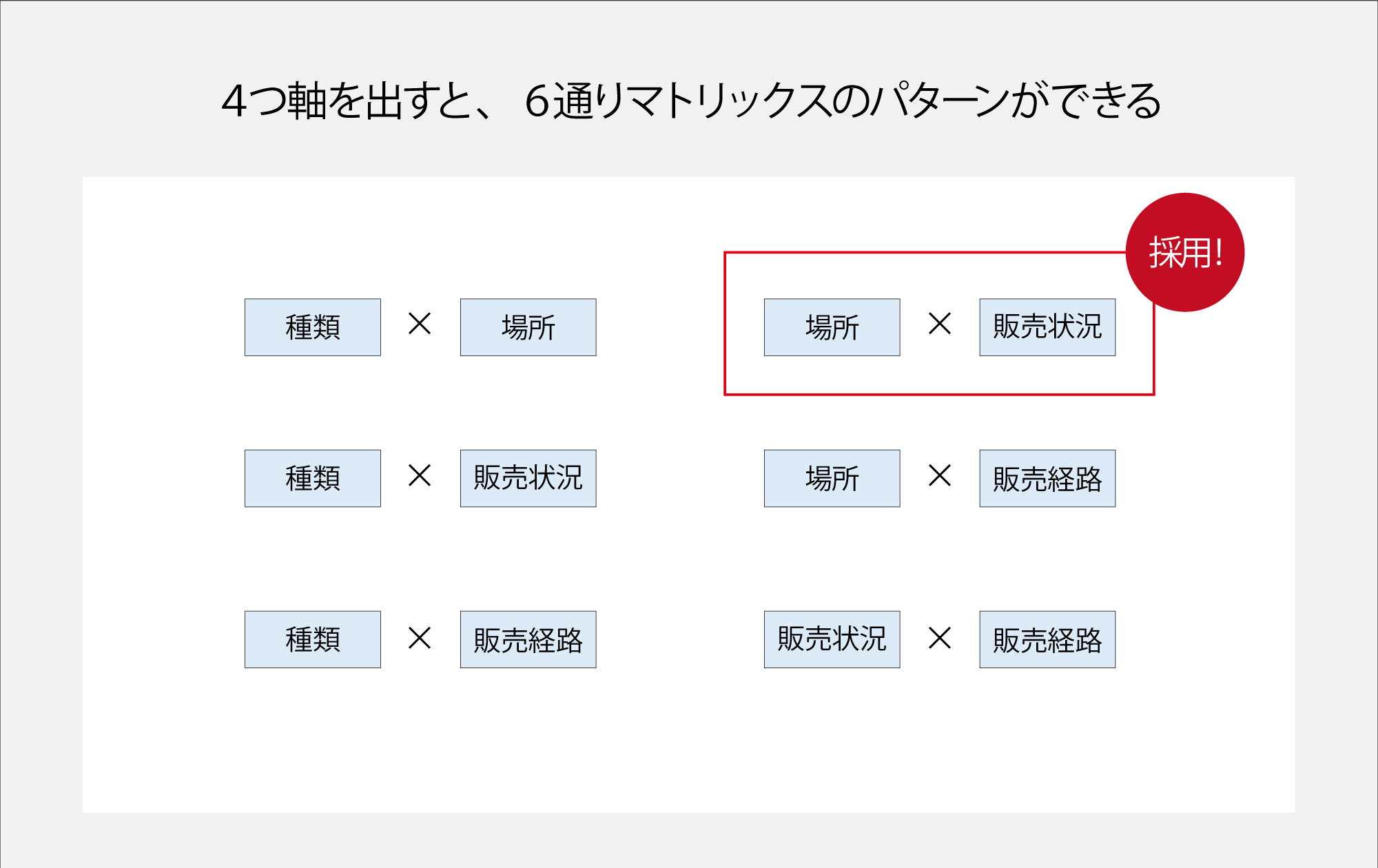Click the × between 種類 and 販売経路

(420, 637)
